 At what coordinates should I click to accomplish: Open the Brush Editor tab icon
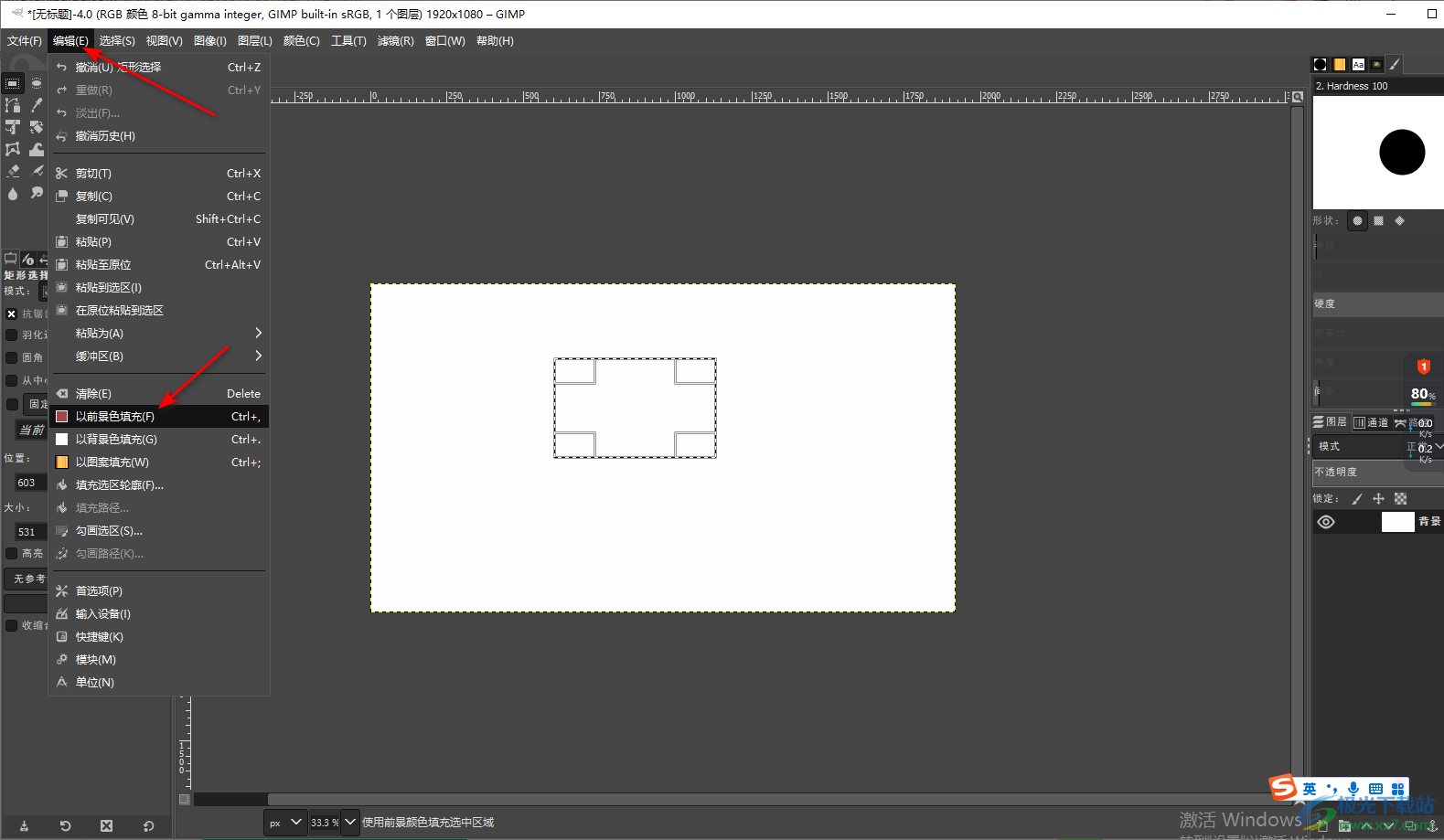[x=1395, y=64]
